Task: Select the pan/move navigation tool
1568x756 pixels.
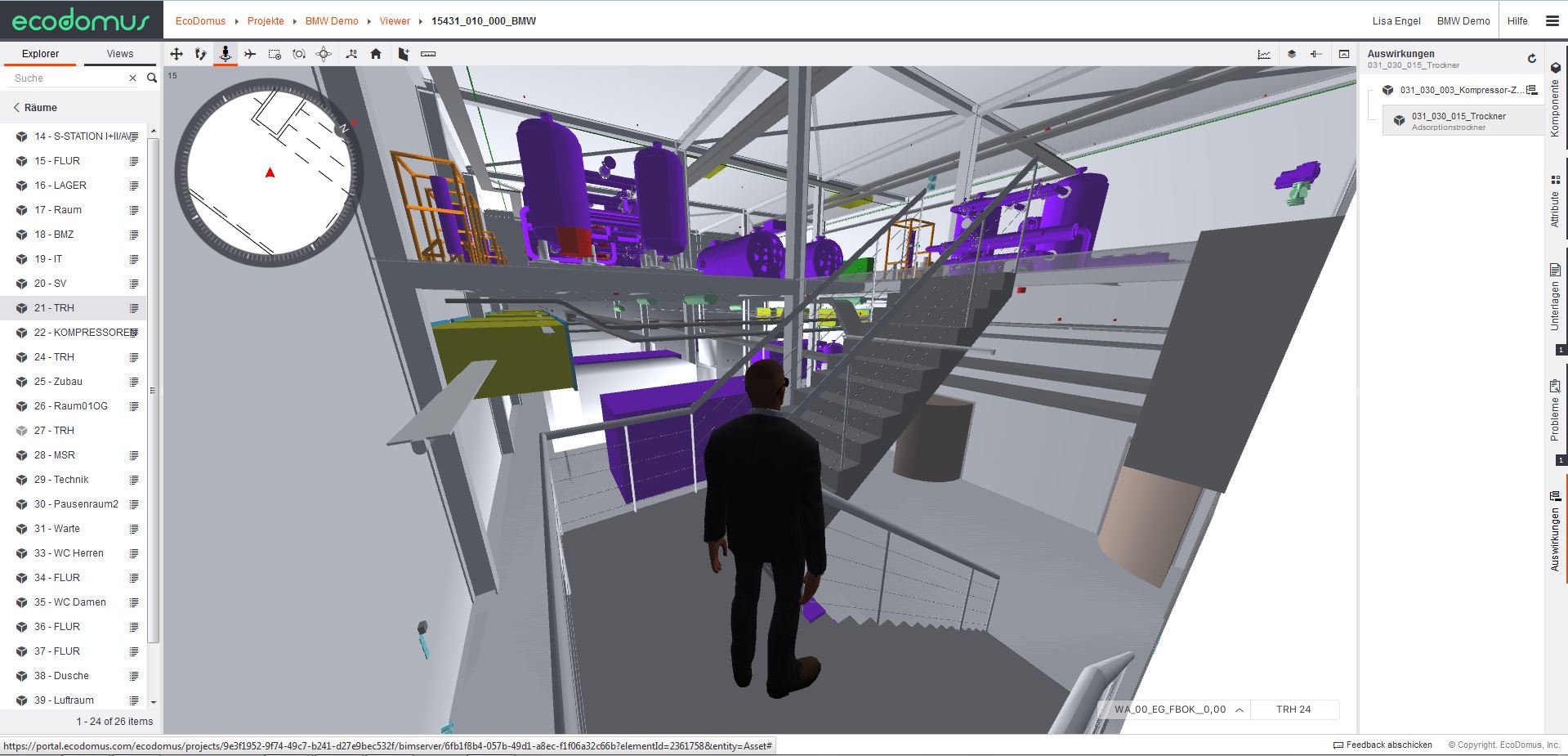Action: pos(176,54)
